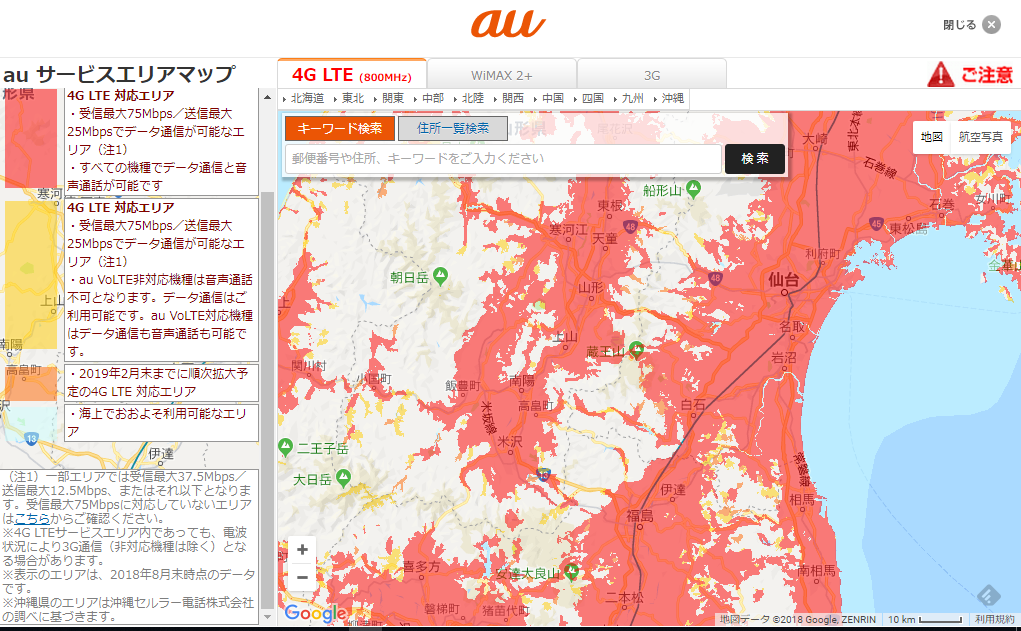Image resolution: width=1021 pixels, height=631 pixels.
Task: Click the route 45 shield near 東松島
Action: (x=876, y=223)
